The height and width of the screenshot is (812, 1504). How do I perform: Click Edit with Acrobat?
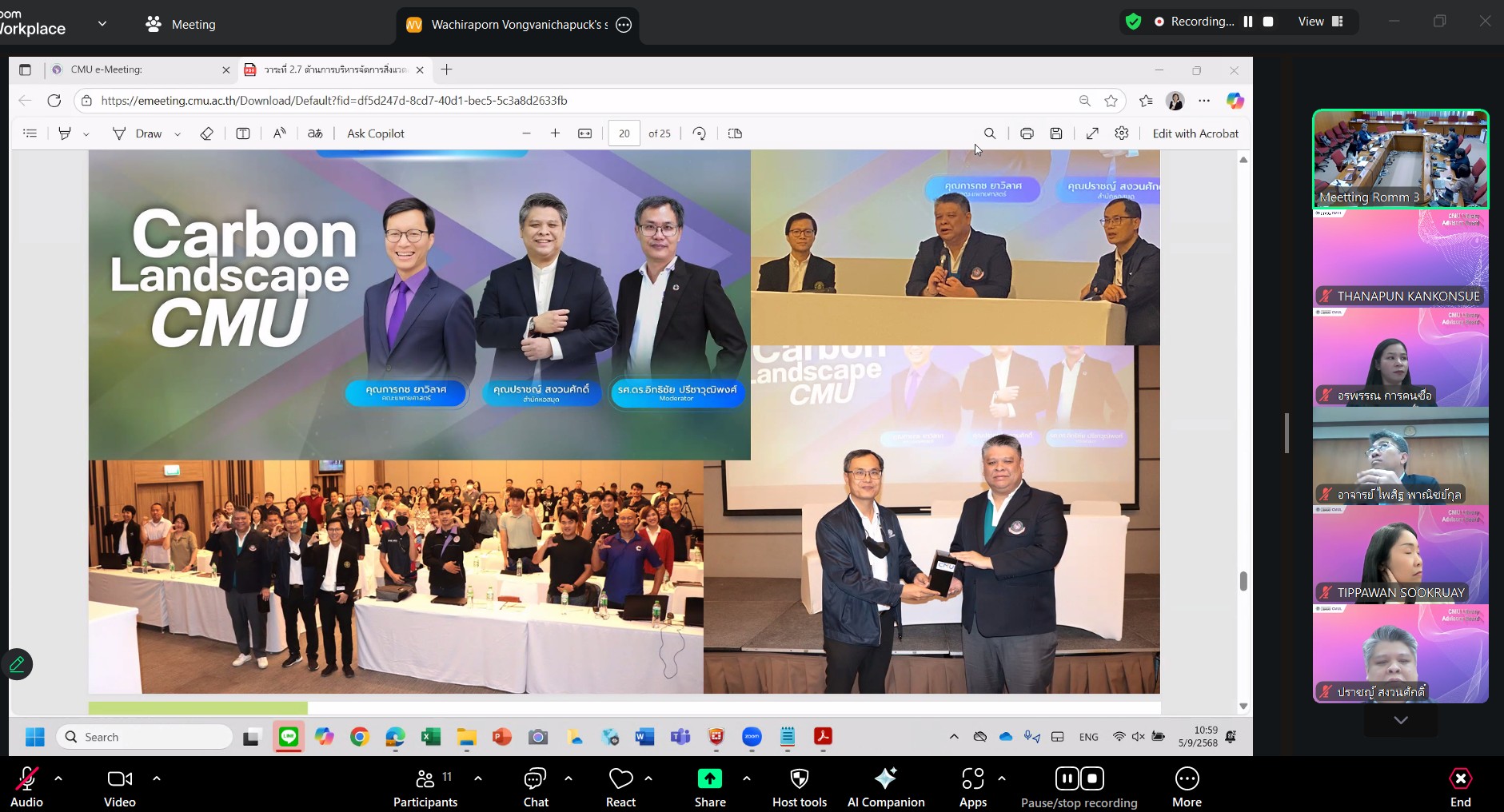tap(1195, 133)
